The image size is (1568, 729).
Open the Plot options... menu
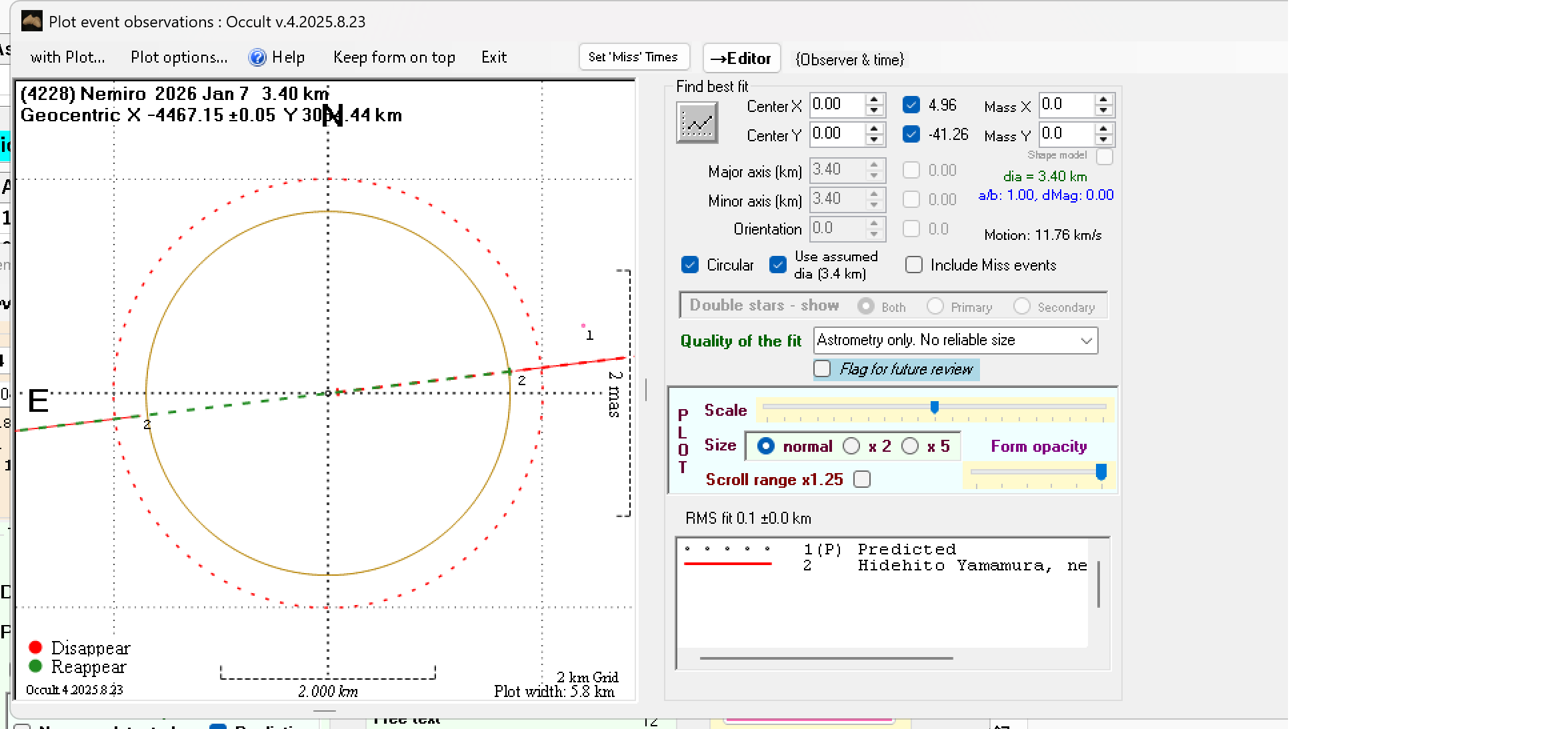coord(179,57)
